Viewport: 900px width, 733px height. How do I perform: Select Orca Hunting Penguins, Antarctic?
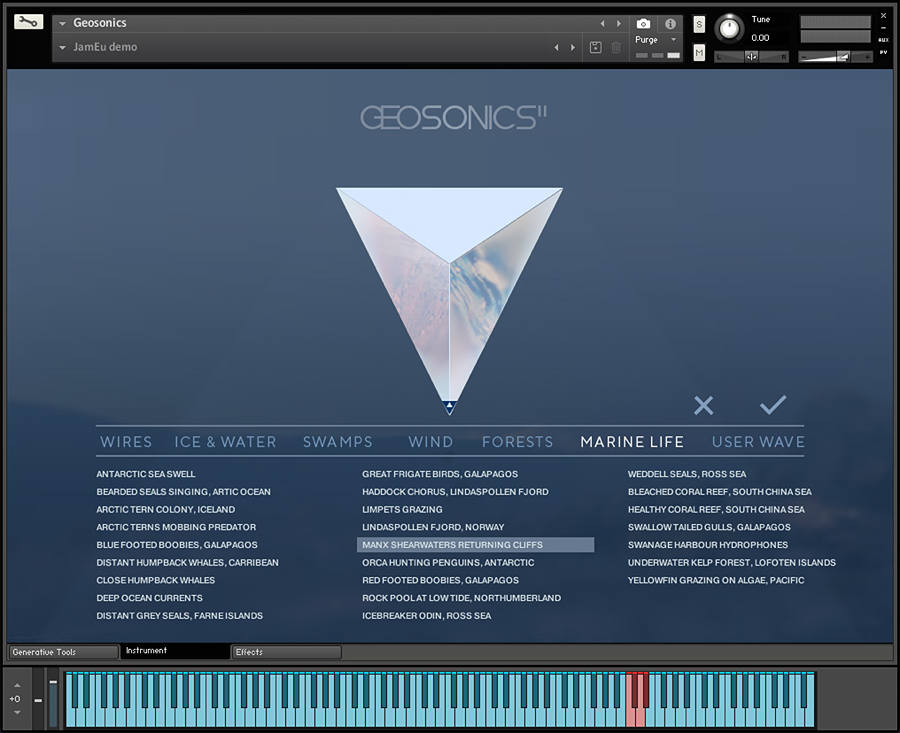(x=448, y=563)
